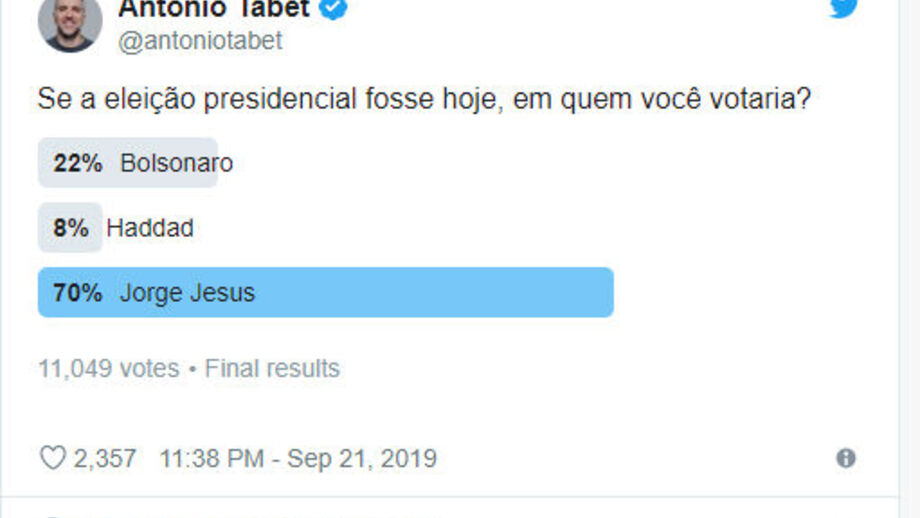Open the tweet info icon
The width and height of the screenshot is (920, 518).
point(846,458)
